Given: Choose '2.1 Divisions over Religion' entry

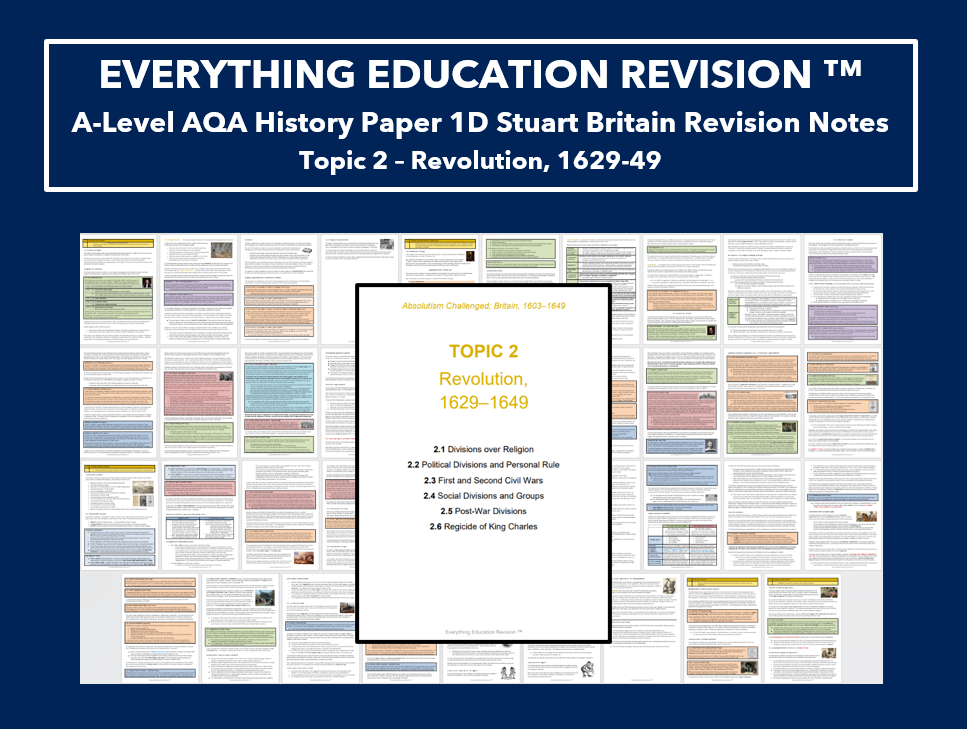Looking at the screenshot, I should [484, 450].
